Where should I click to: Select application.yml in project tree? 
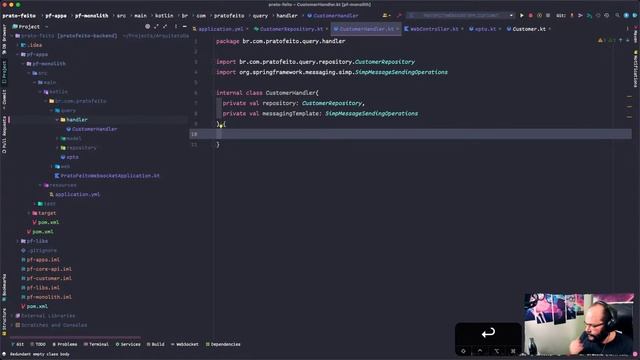[78, 194]
